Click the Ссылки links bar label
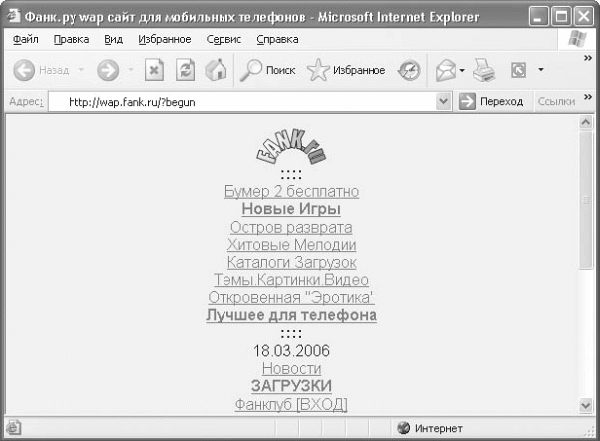This screenshot has width=600, height=441. [556, 101]
